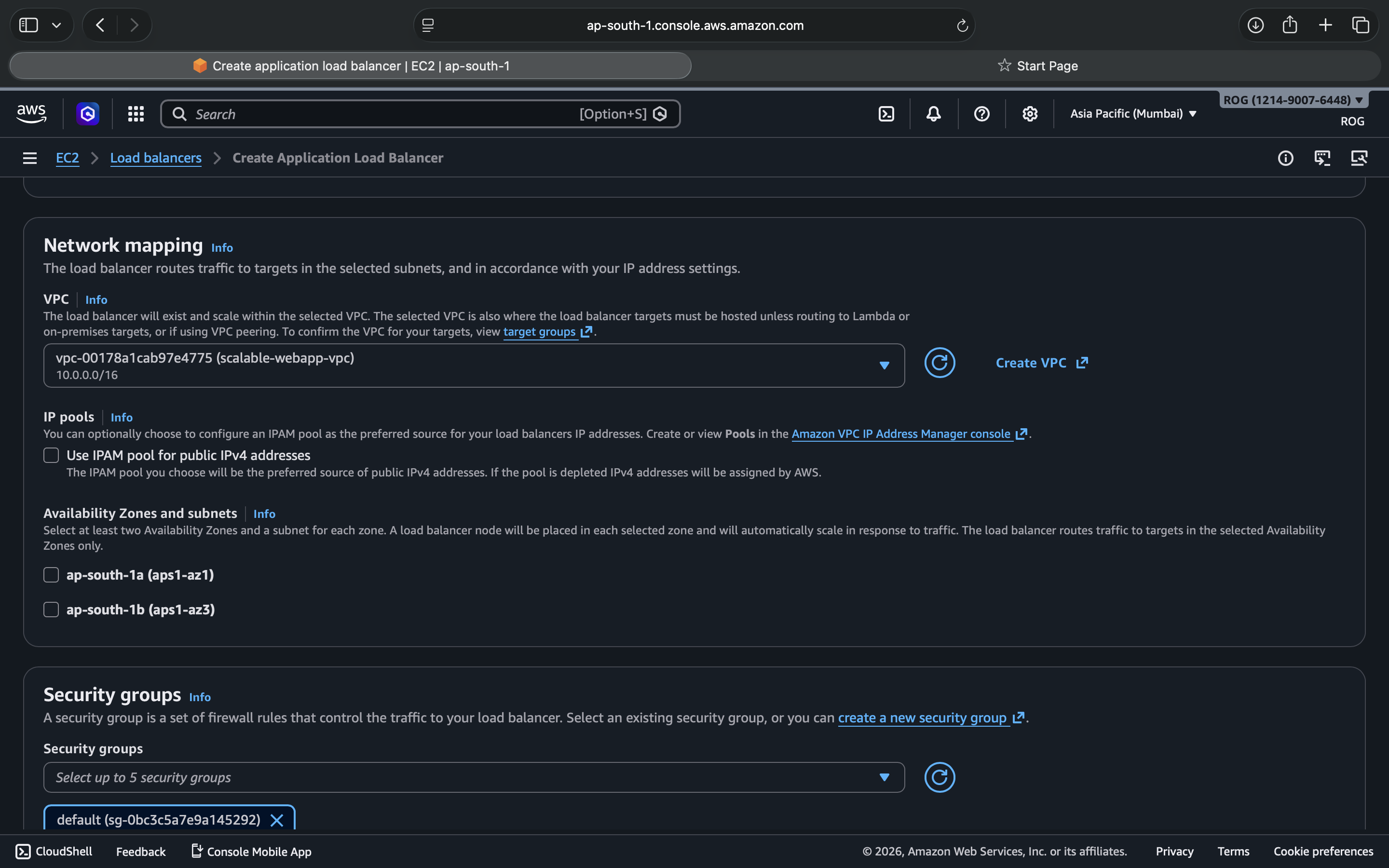Remove the default security group tag
The image size is (1389, 868).
pos(277,820)
